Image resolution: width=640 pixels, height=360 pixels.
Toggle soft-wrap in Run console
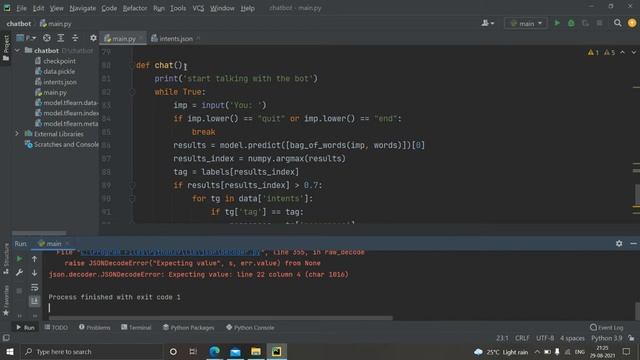[x=34, y=287]
